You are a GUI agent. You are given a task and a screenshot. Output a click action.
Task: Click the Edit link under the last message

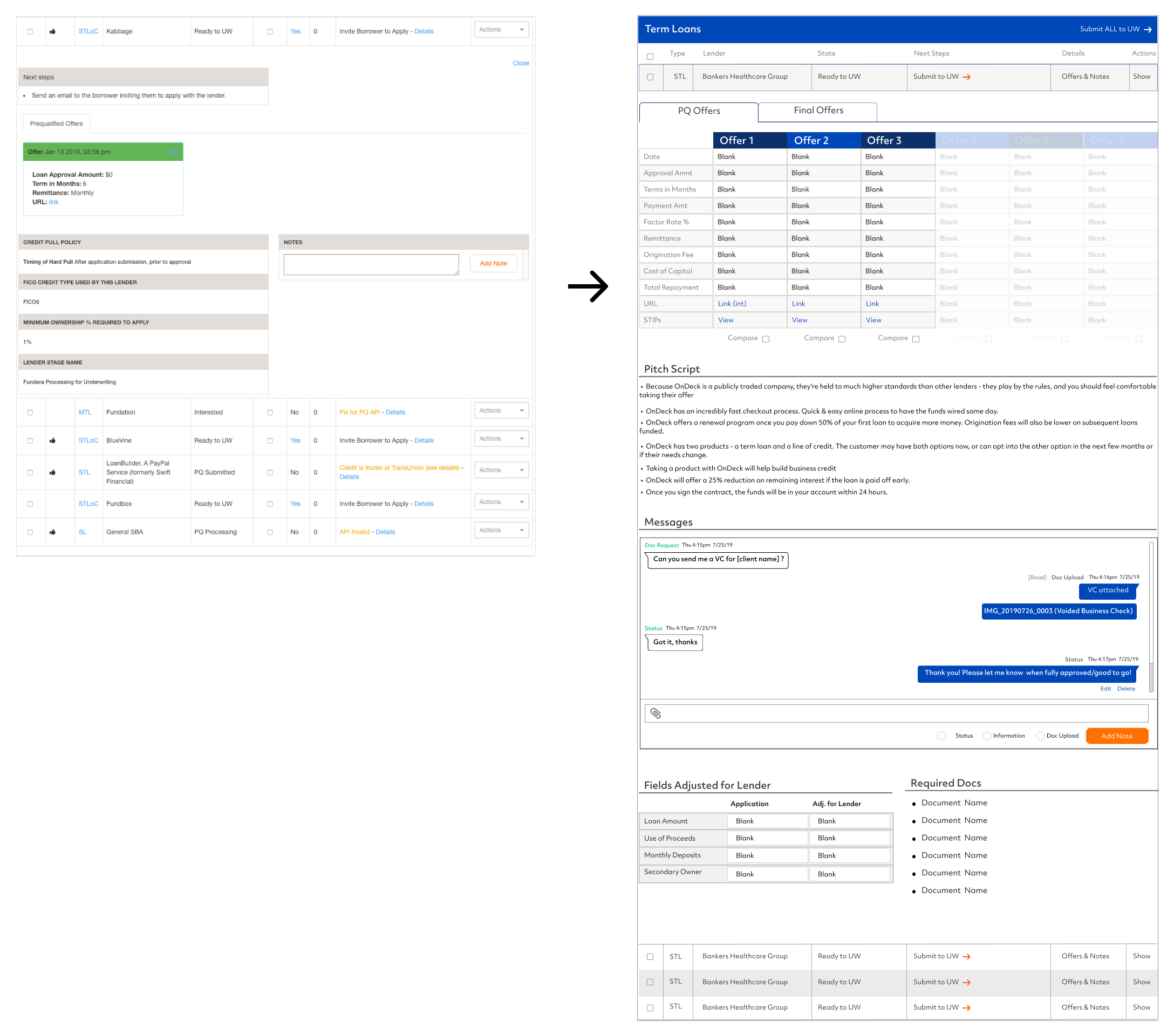click(x=1105, y=689)
